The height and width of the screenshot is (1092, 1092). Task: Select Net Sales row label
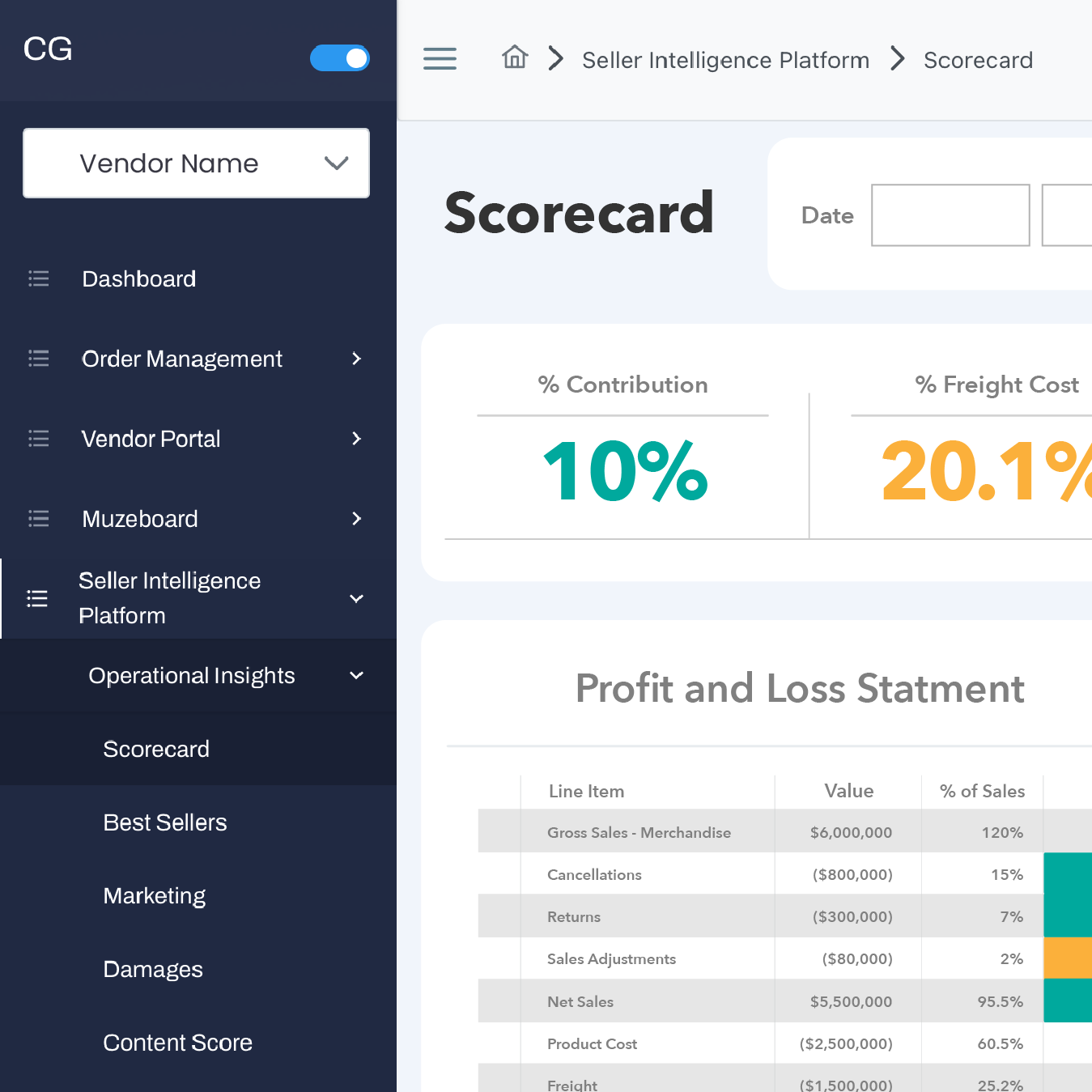click(580, 1001)
